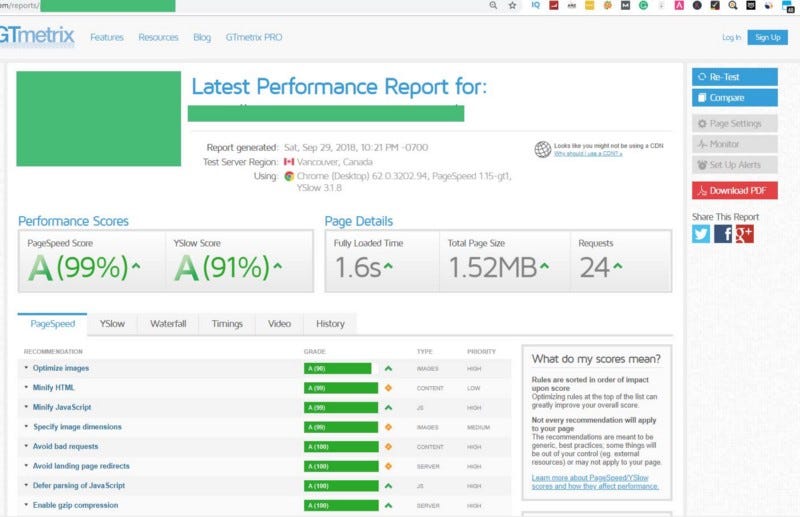Open the Waterfall tab
The width and height of the screenshot is (800, 517).
(x=168, y=324)
